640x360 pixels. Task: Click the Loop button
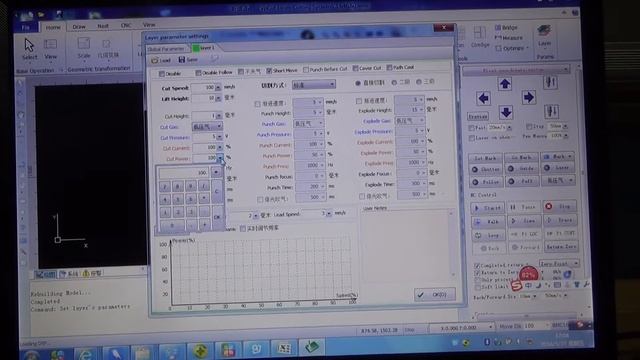pyautogui.click(x=489, y=236)
